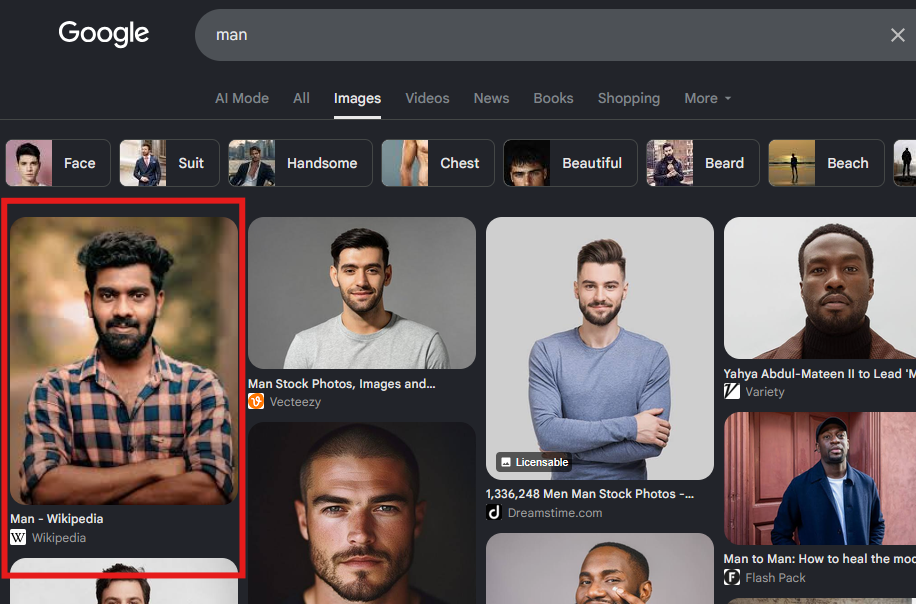Click inside the search input field

(543, 35)
